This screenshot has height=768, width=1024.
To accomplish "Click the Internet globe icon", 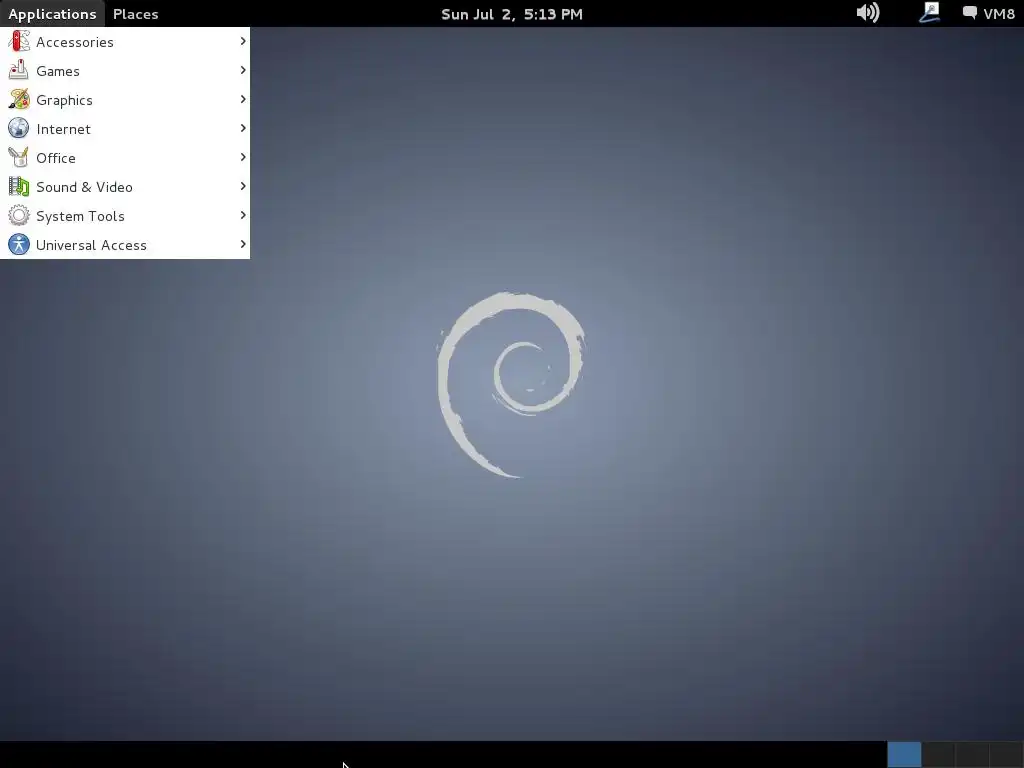I will coord(19,129).
